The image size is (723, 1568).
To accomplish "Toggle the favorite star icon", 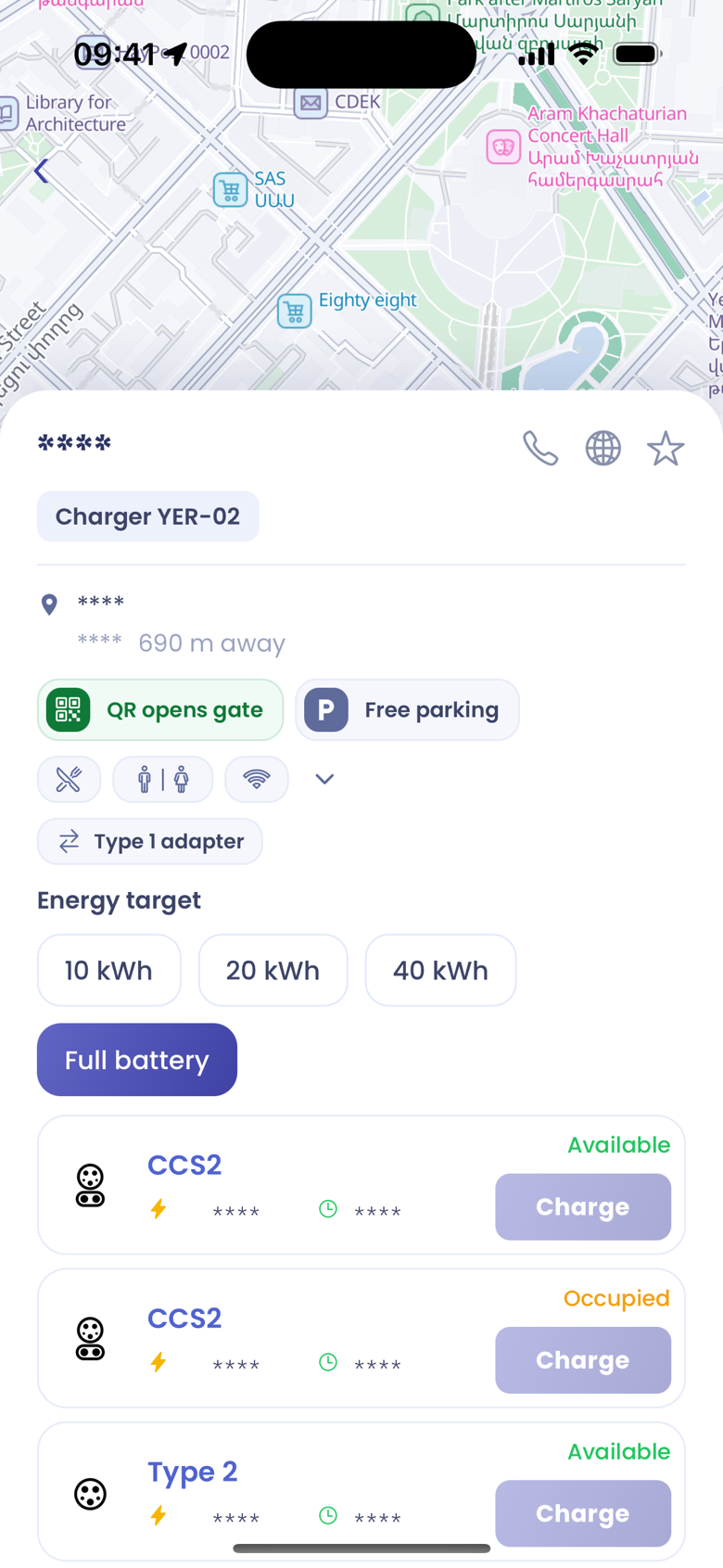I will (x=666, y=449).
